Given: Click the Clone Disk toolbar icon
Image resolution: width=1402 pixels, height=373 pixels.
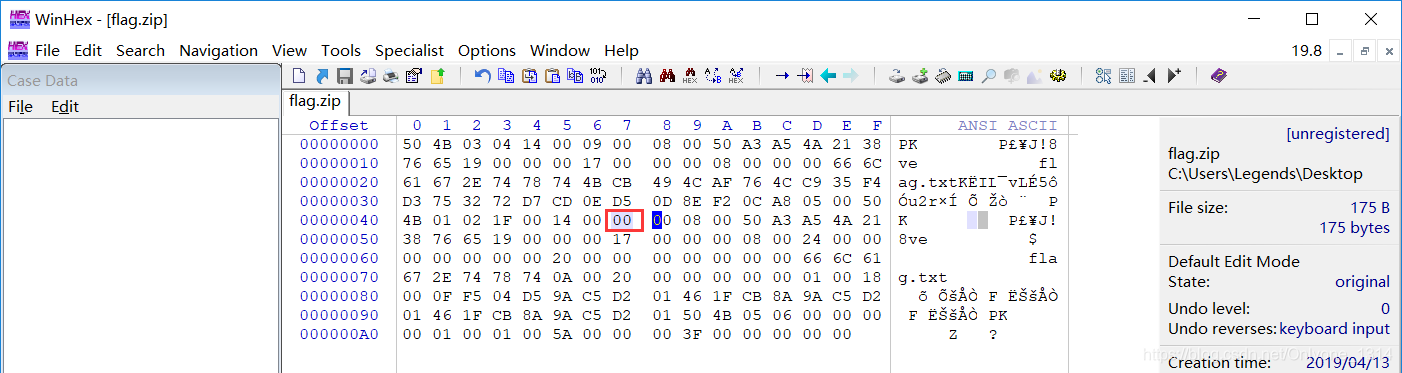Looking at the screenshot, I should 920,75.
